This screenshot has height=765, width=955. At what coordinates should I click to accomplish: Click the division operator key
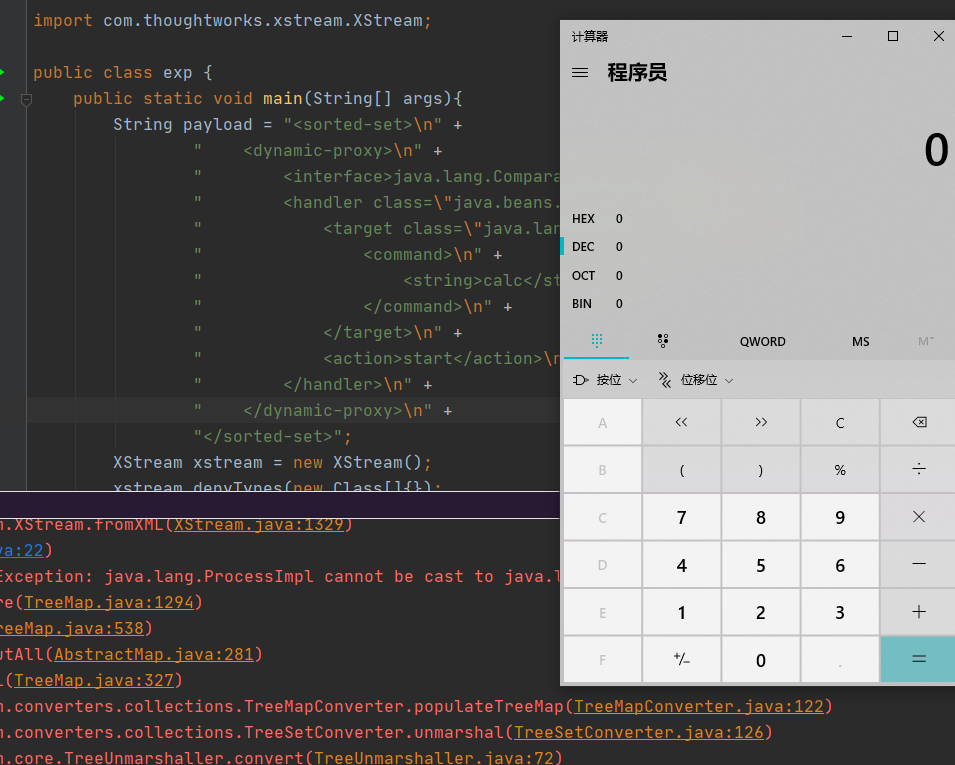(918, 470)
